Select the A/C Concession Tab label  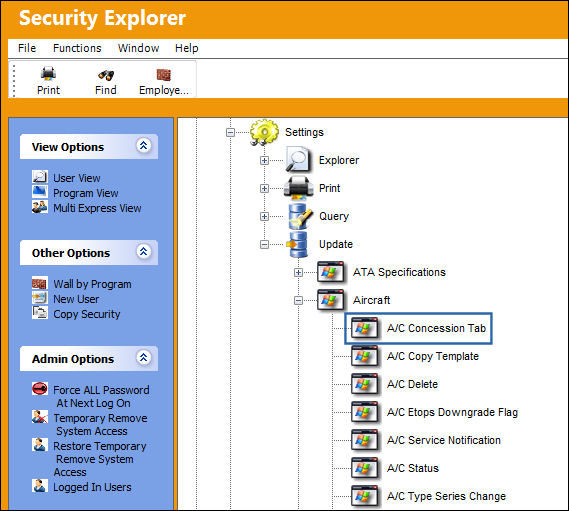click(436, 328)
